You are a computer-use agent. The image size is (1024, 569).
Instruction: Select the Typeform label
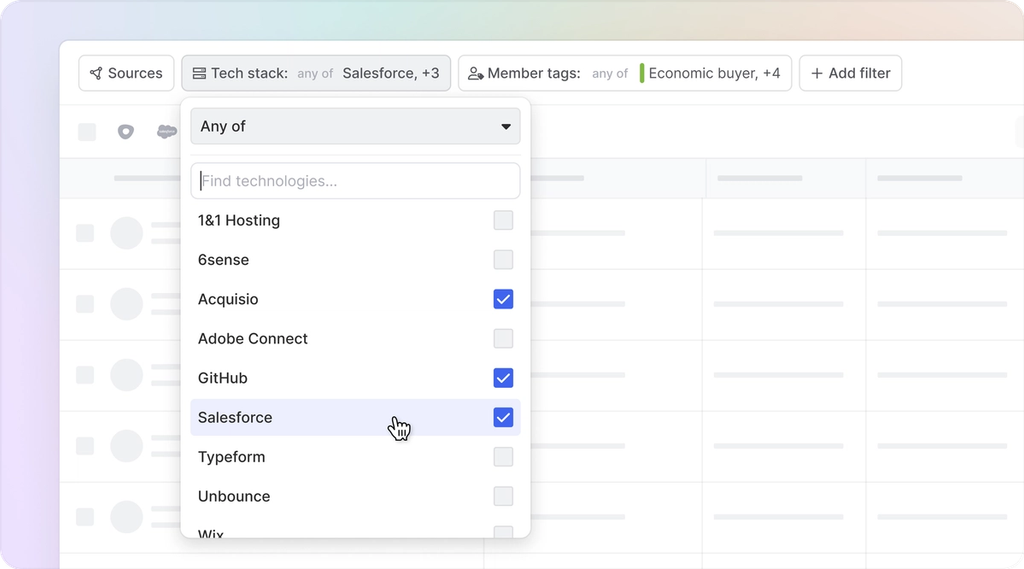(232, 457)
